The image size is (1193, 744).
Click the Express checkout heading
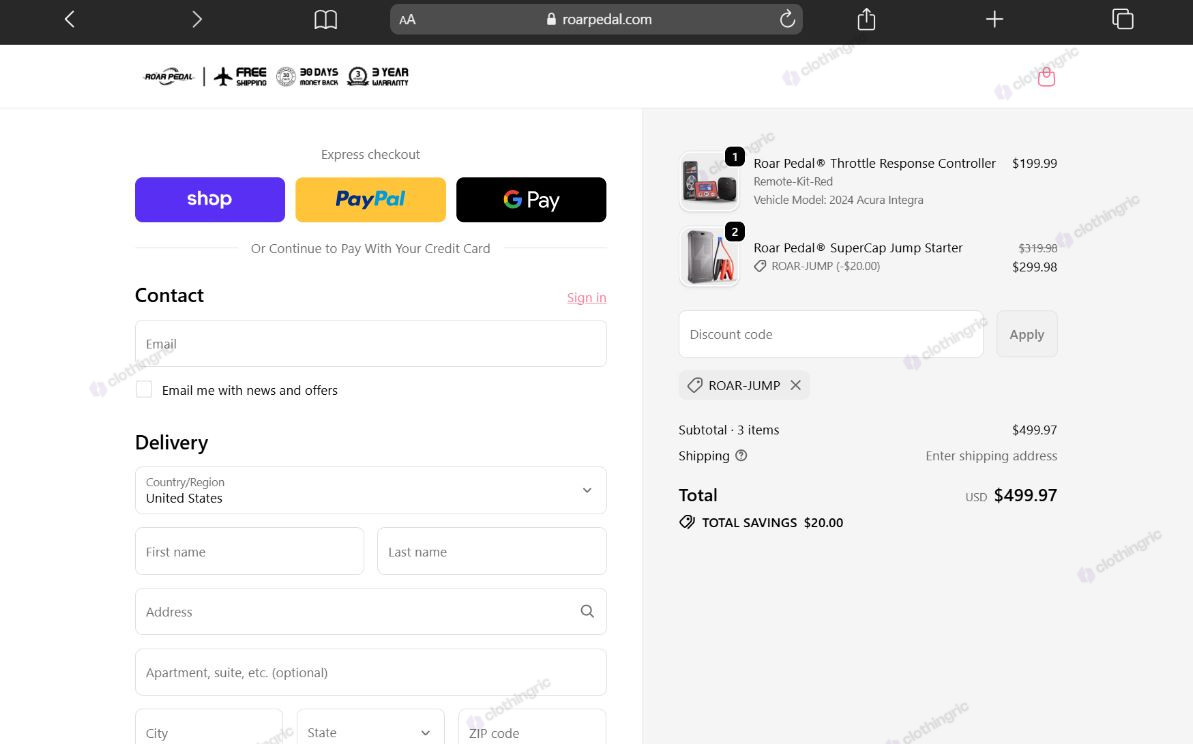point(371,154)
